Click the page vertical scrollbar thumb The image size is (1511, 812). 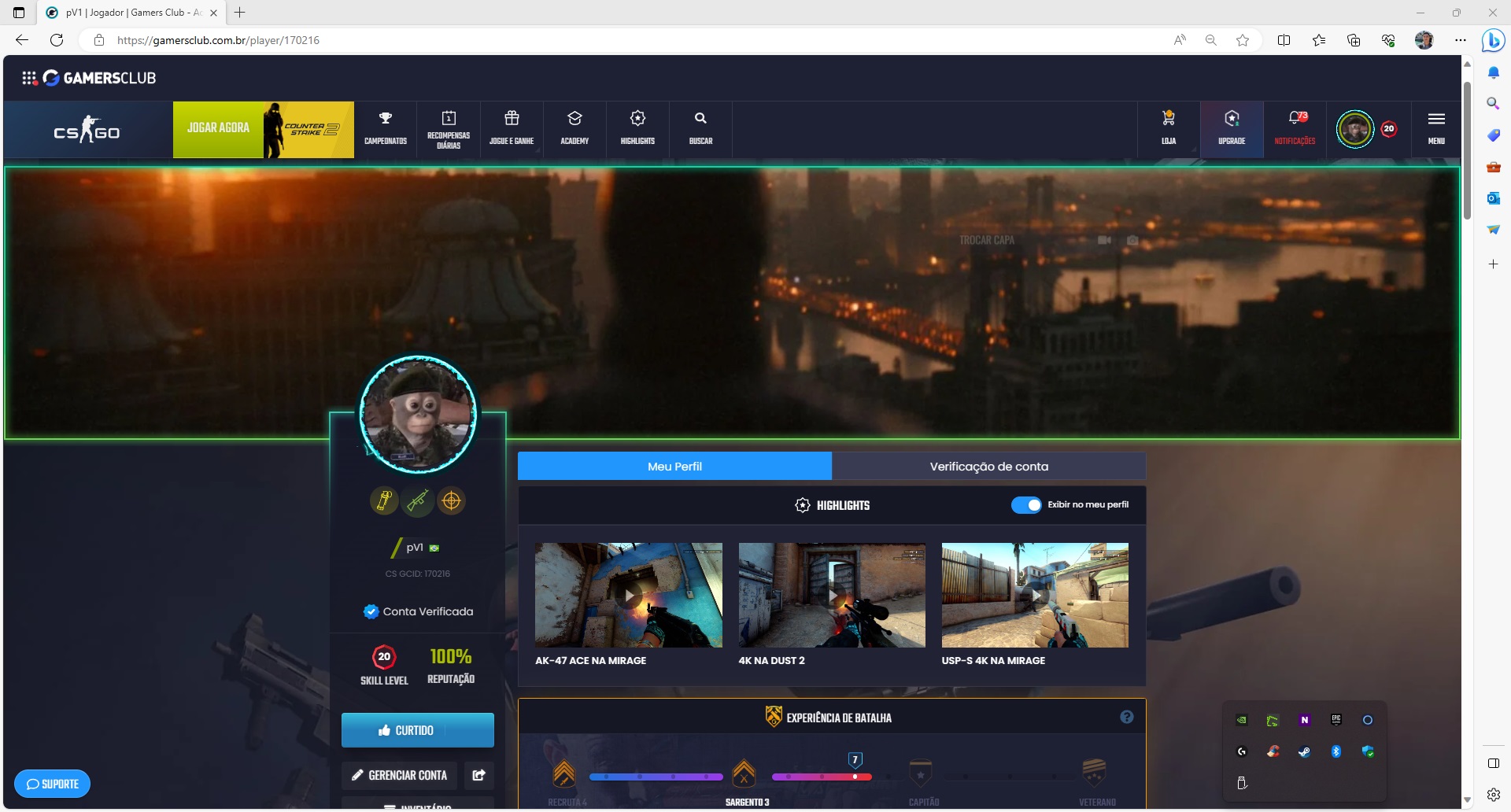[1467, 149]
